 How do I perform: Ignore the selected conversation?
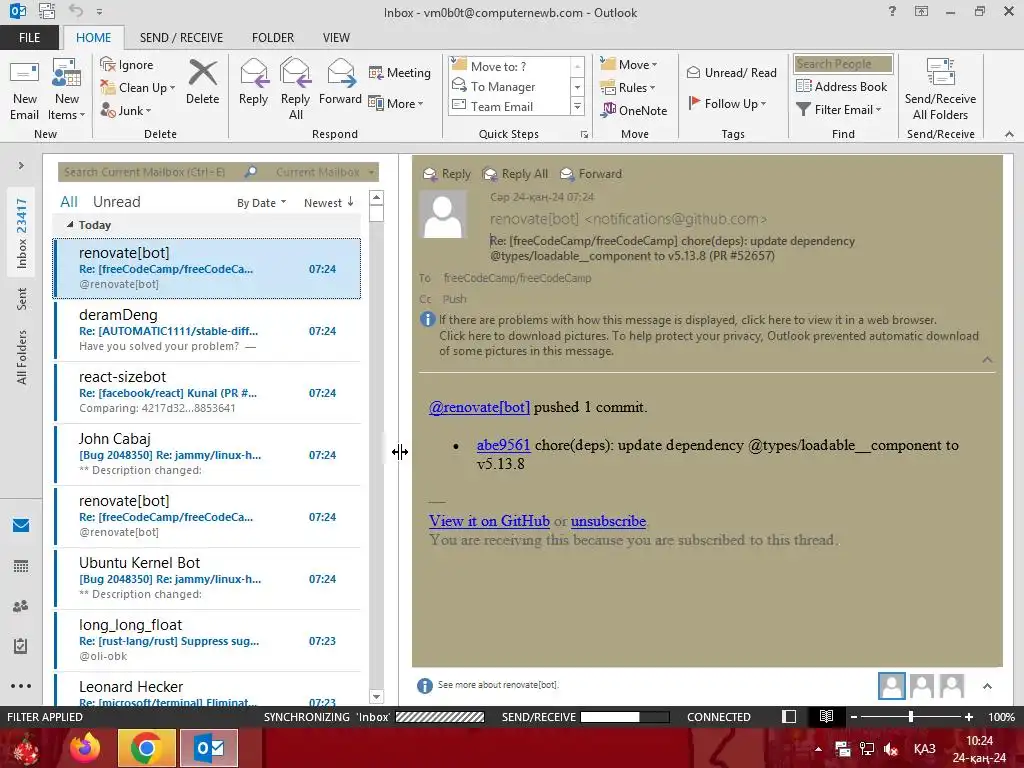pyautogui.click(x=127, y=65)
